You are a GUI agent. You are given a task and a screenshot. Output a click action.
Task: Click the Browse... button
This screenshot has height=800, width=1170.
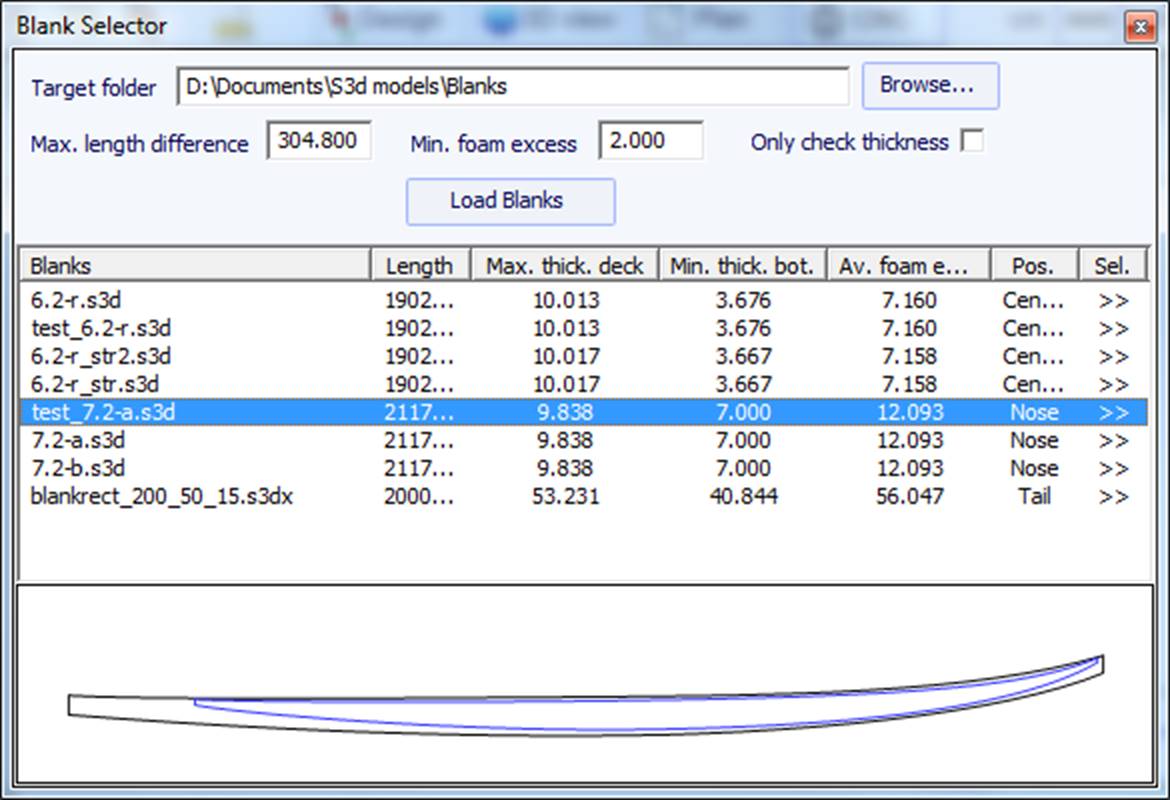click(x=930, y=86)
